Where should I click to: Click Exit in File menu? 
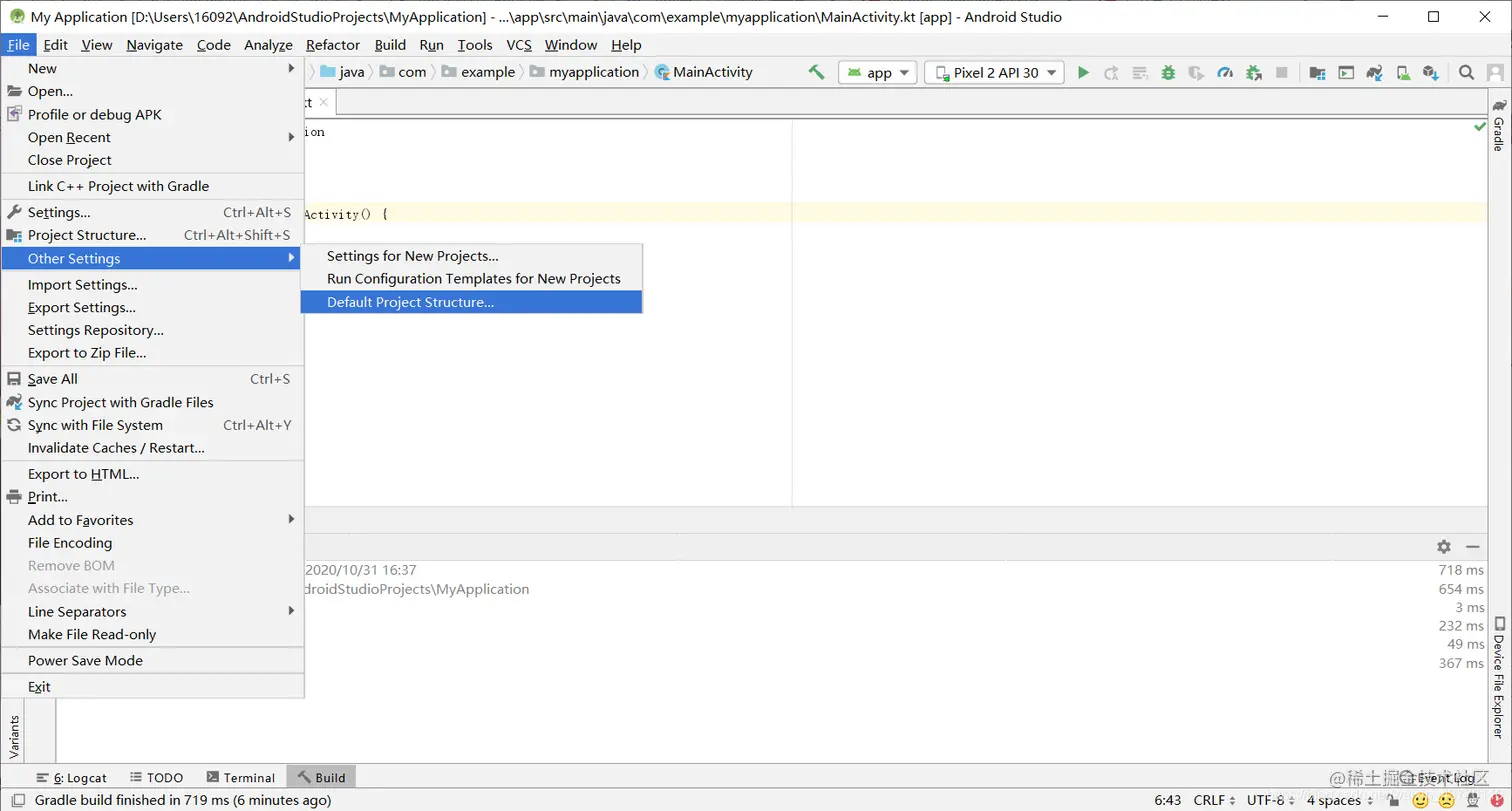[151, 687]
